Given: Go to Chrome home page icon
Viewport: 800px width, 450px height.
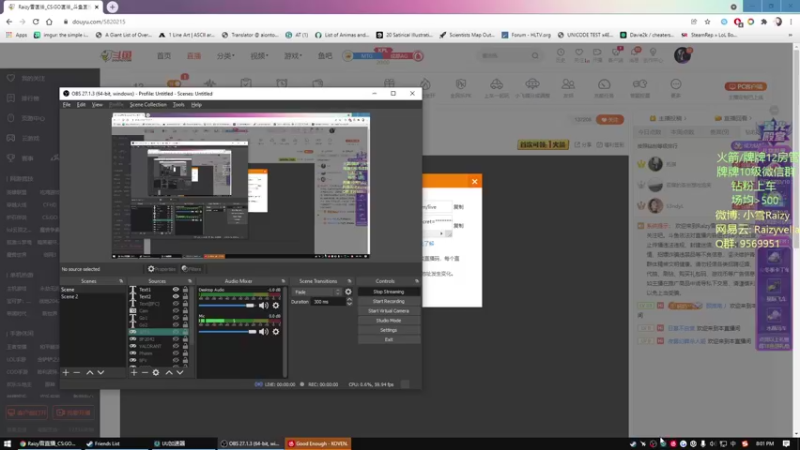Looking at the screenshot, I should pyautogui.click(x=49, y=21).
